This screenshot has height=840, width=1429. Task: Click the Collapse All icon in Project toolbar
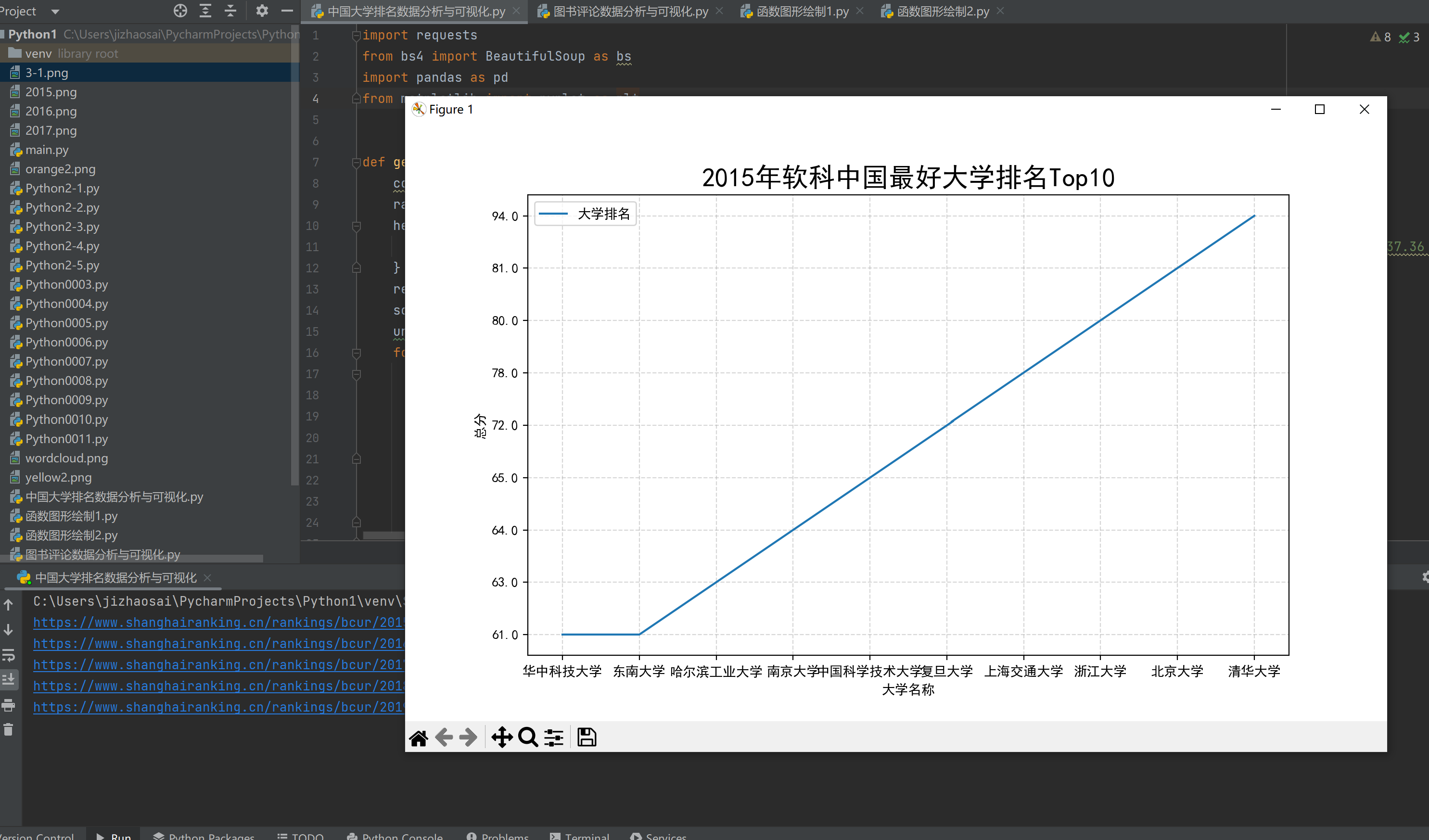tap(230, 11)
